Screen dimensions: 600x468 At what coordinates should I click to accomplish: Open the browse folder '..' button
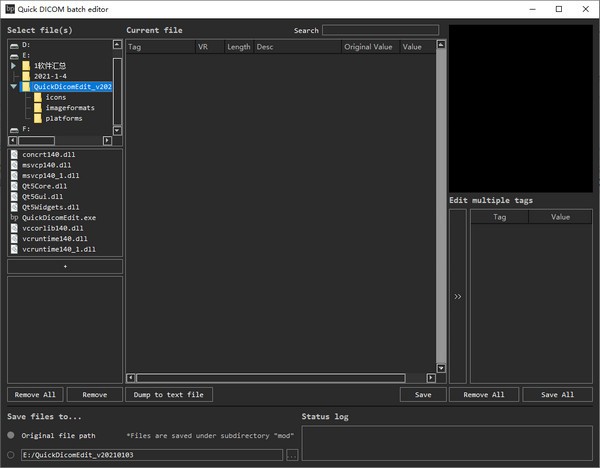click(x=292, y=455)
